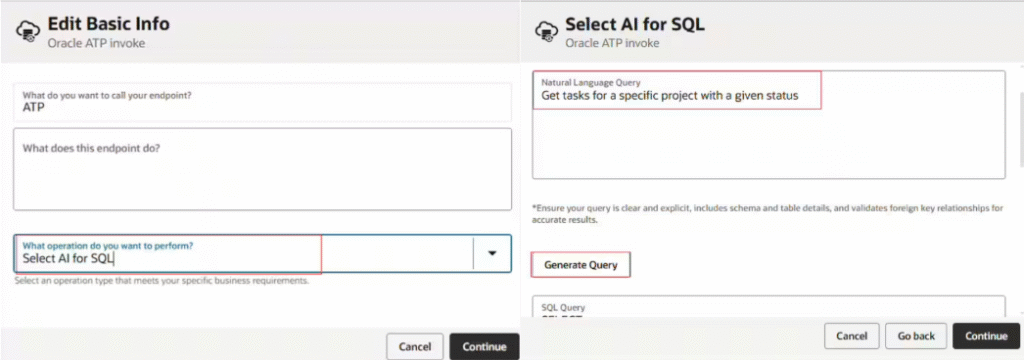
Task: Click Continue in the Select AI for SQL dialog
Action: (986, 336)
